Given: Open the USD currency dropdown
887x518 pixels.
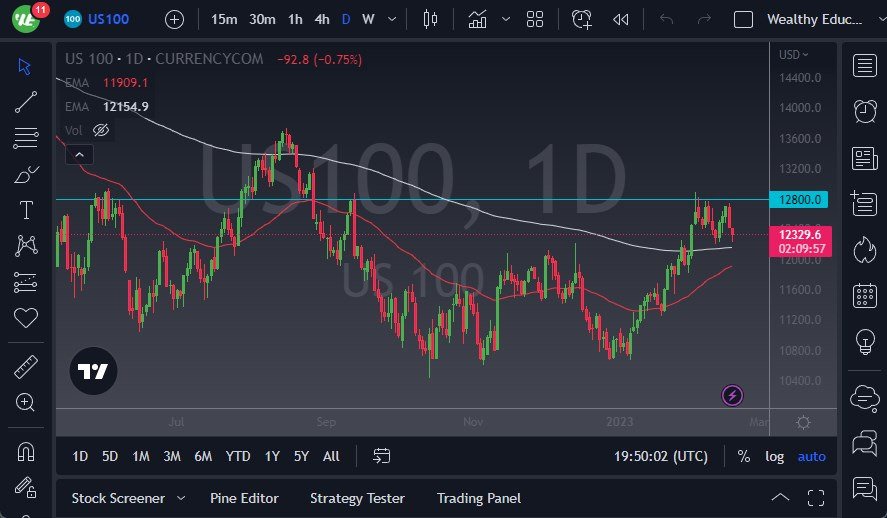Looking at the screenshot, I should 793,54.
